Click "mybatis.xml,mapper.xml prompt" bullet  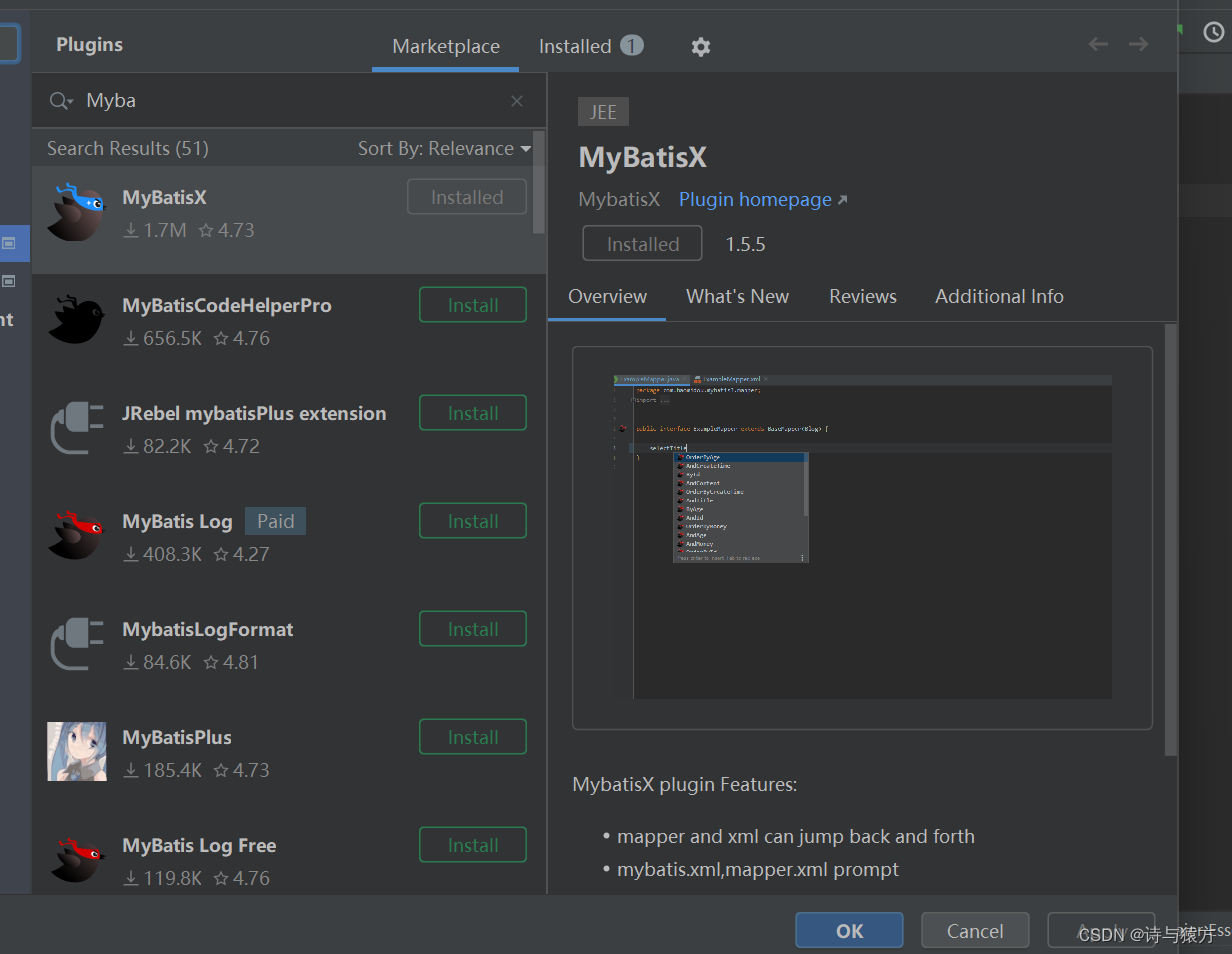[758, 869]
